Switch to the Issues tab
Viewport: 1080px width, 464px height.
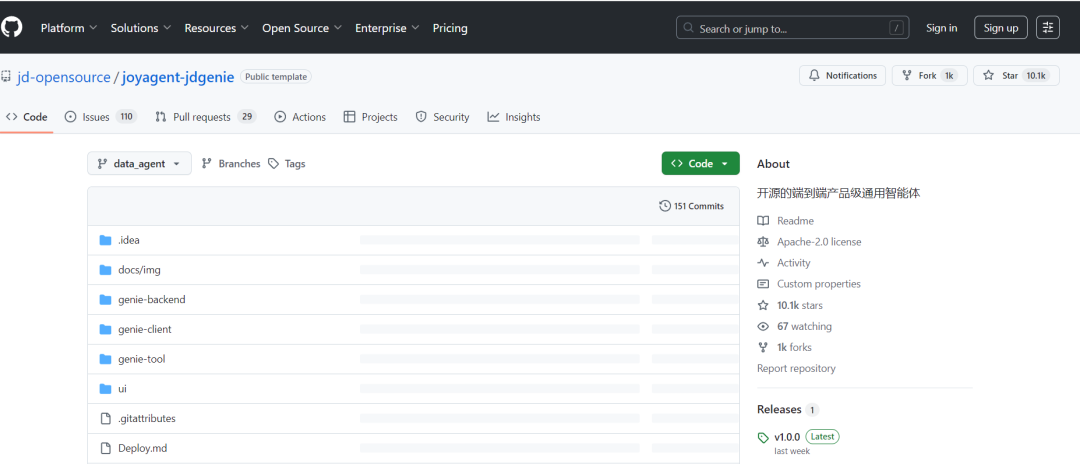click(x=101, y=117)
